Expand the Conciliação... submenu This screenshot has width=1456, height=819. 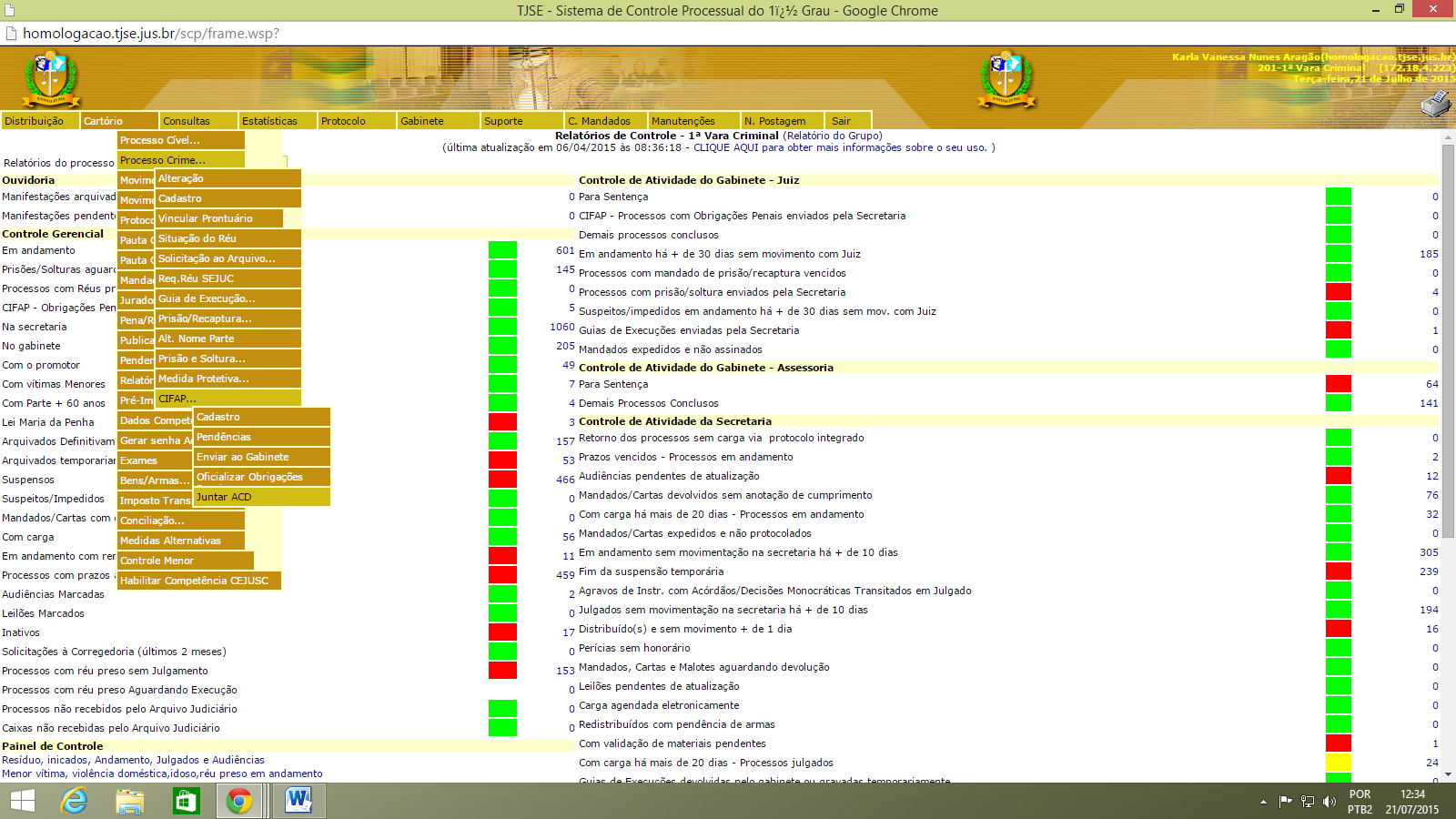pyautogui.click(x=181, y=521)
